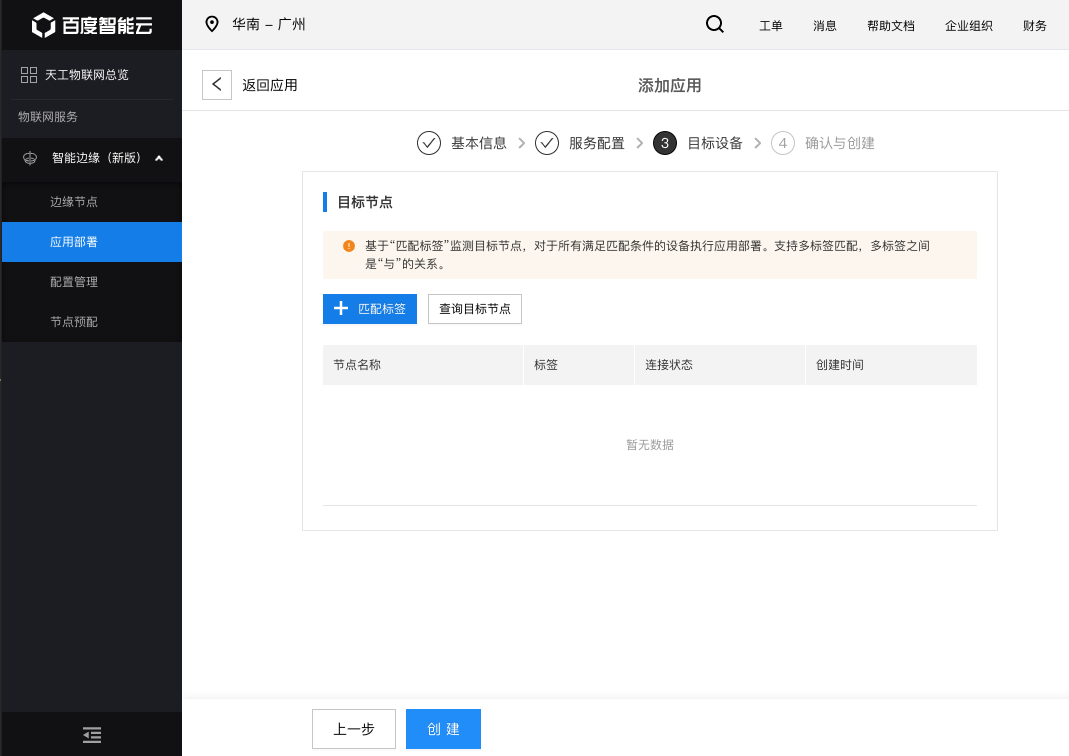
Task: Click the 创建 button
Action: tap(443, 729)
